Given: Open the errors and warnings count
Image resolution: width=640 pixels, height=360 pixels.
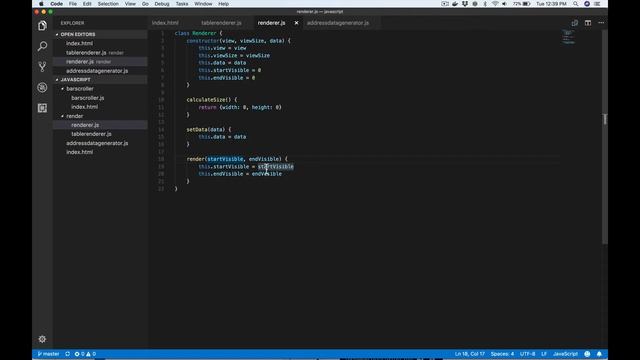Looking at the screenshot, I should pos(85,354).
